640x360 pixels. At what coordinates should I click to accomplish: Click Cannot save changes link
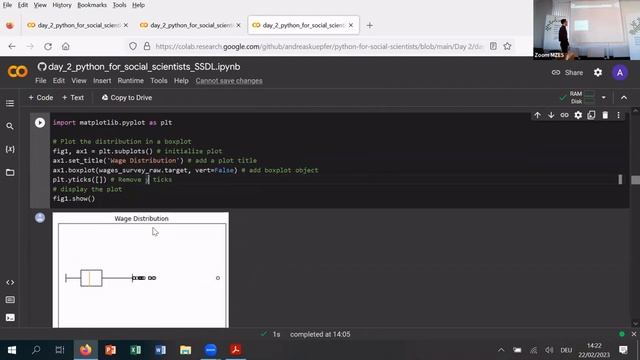229,81
